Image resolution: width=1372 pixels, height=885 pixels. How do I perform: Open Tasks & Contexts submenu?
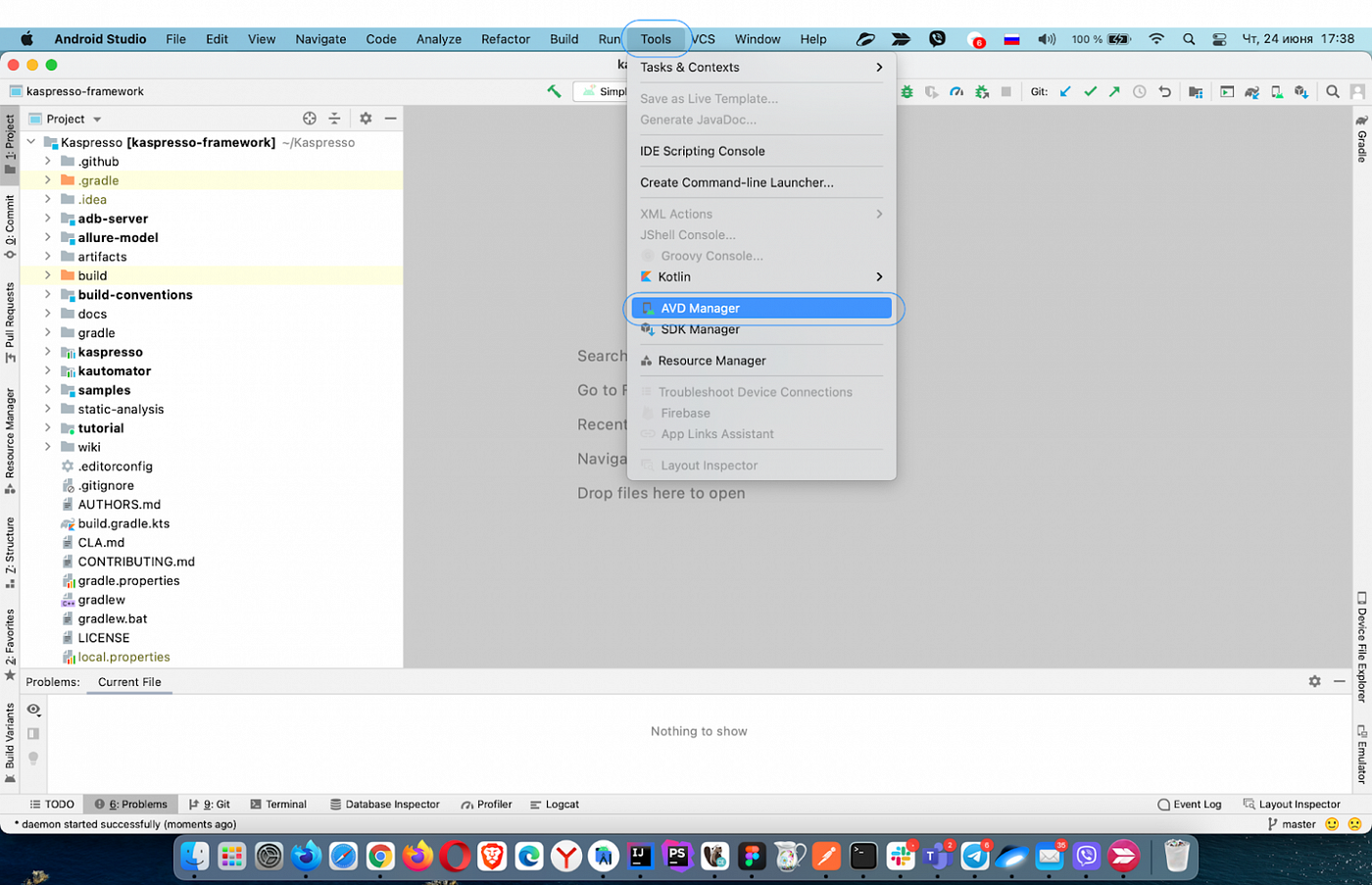click(x=761, y=68)
